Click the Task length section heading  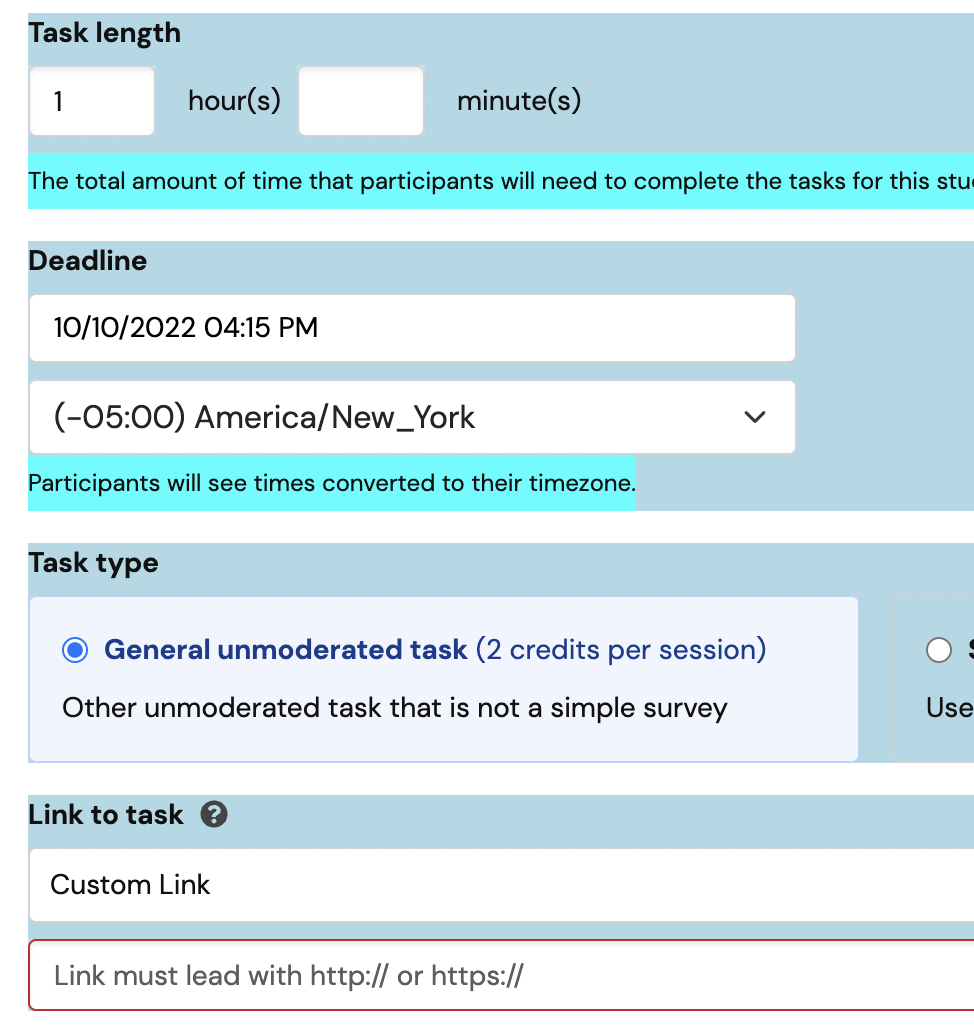[x=104, y=33]
